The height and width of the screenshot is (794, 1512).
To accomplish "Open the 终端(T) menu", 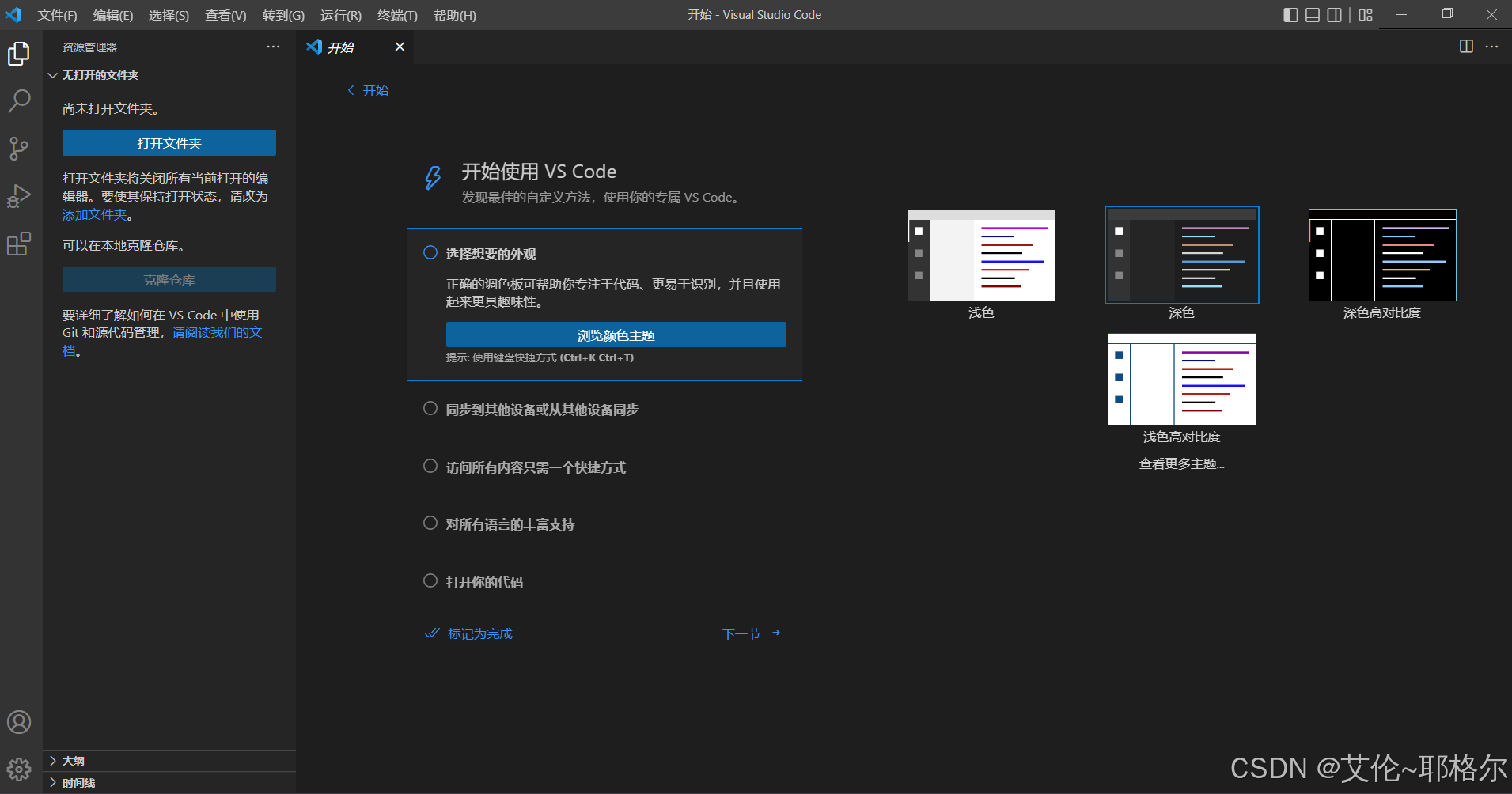I will pos(397,15).
